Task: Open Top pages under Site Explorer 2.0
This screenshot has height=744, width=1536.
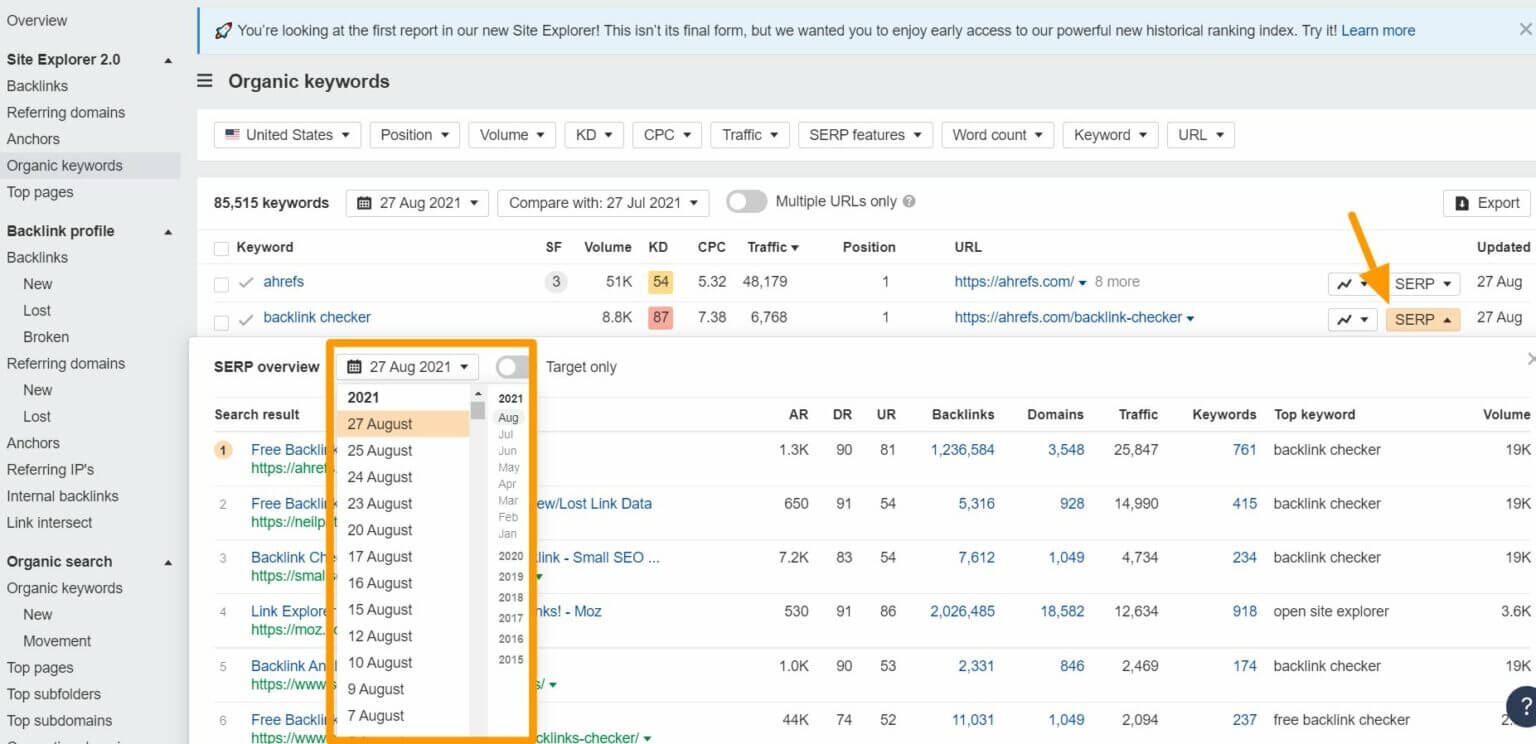Action: click(40, 193)
